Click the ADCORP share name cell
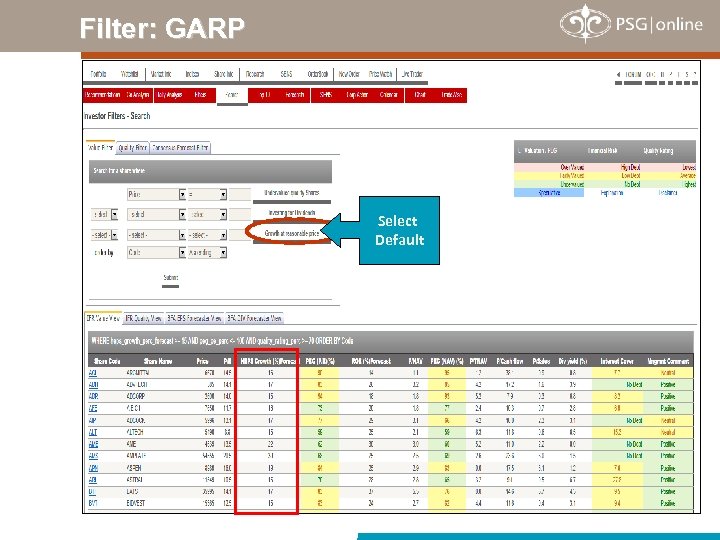Image resolution: width=720 pixels, height=540 pixels. (x=136, y=396)
